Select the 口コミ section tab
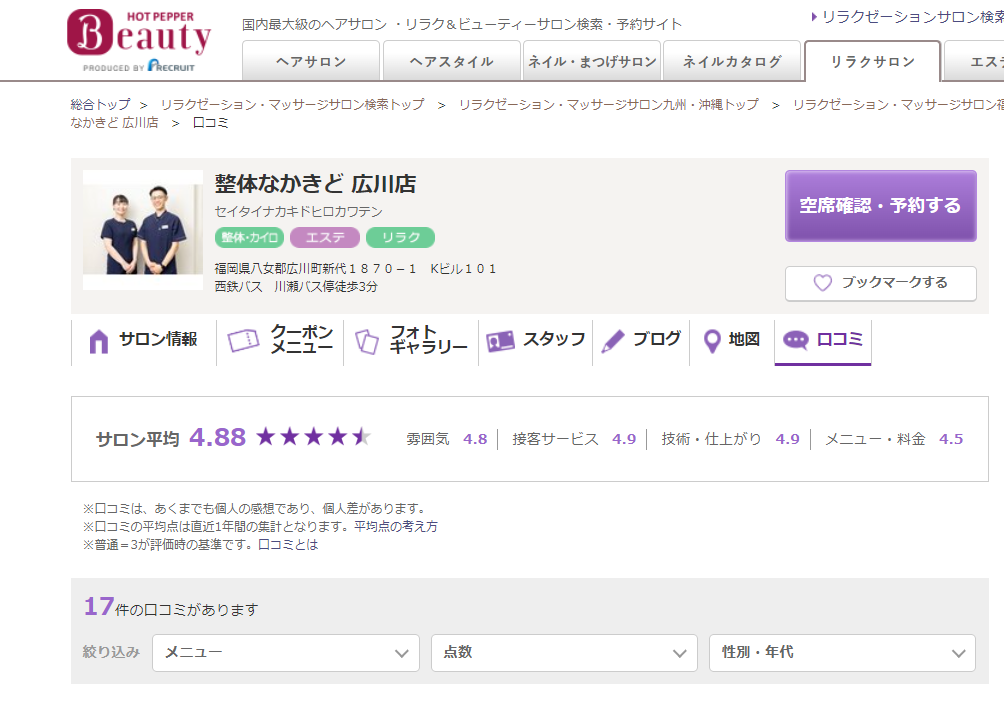Screen dimensions: 1004x711 pyautogui.click(x=823, y=342)
